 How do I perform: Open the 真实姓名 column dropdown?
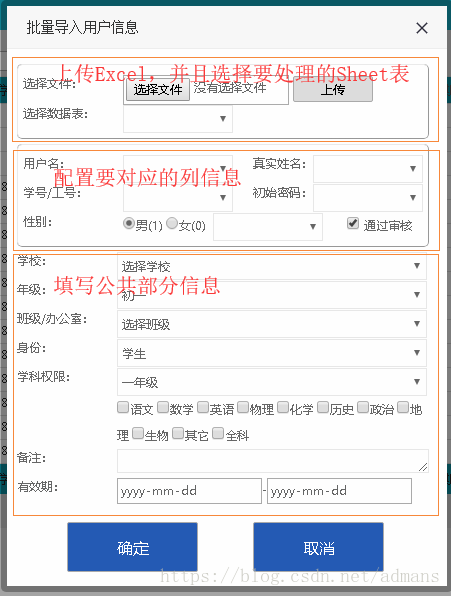(x=368, y=168)
